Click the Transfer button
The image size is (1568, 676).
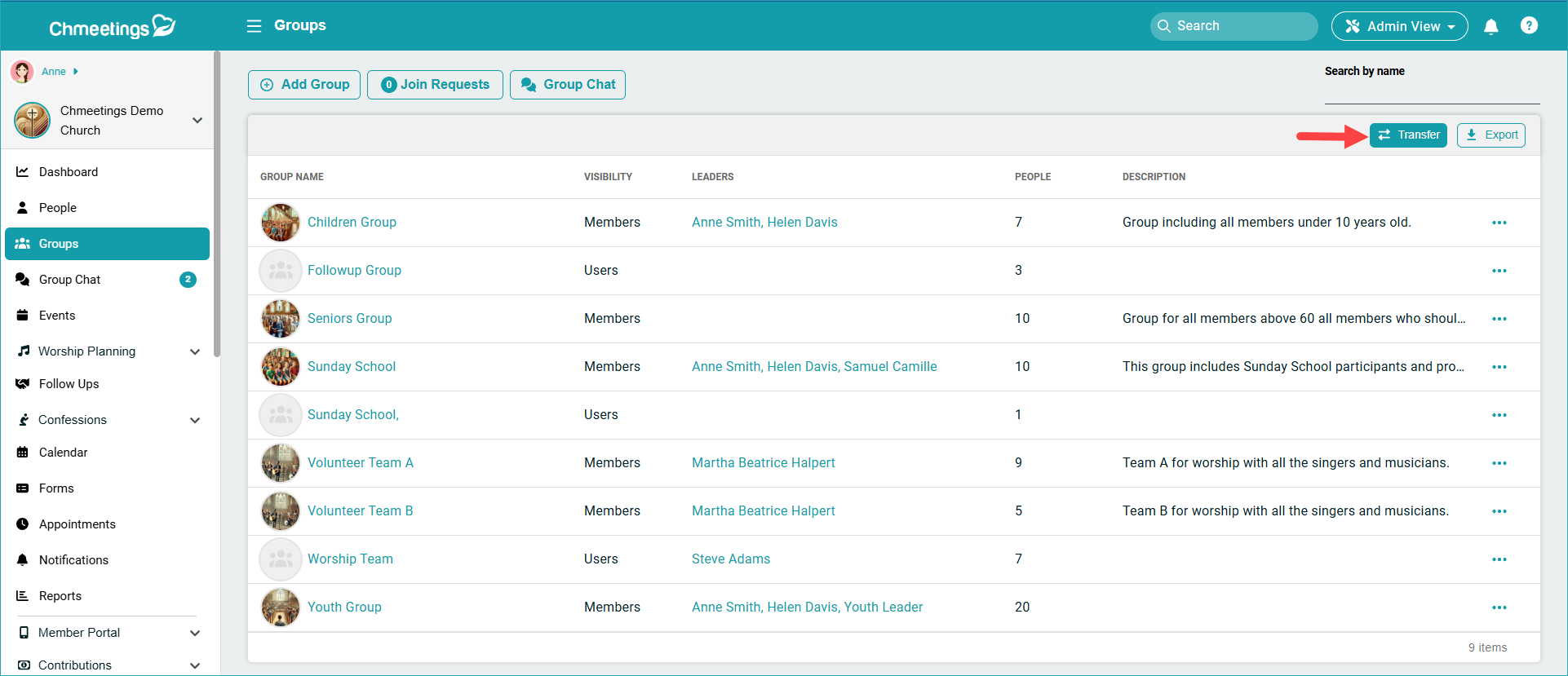pyautogui.click(x=1408, y=135)
